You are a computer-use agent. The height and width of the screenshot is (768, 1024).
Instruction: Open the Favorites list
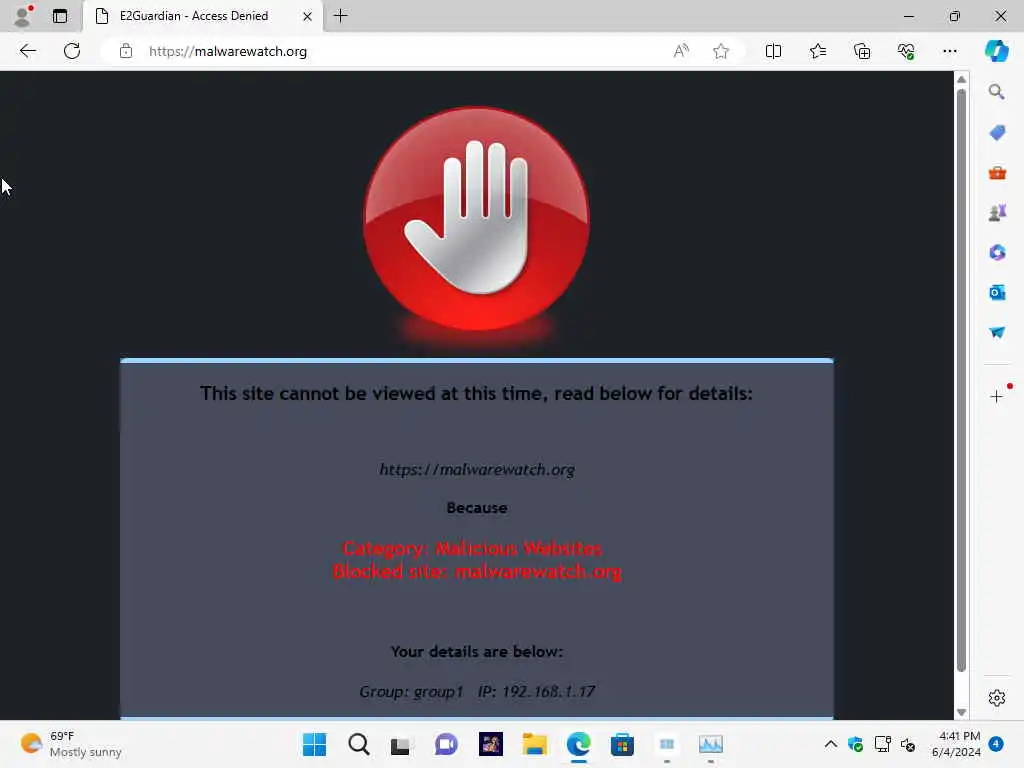(818, 51)
